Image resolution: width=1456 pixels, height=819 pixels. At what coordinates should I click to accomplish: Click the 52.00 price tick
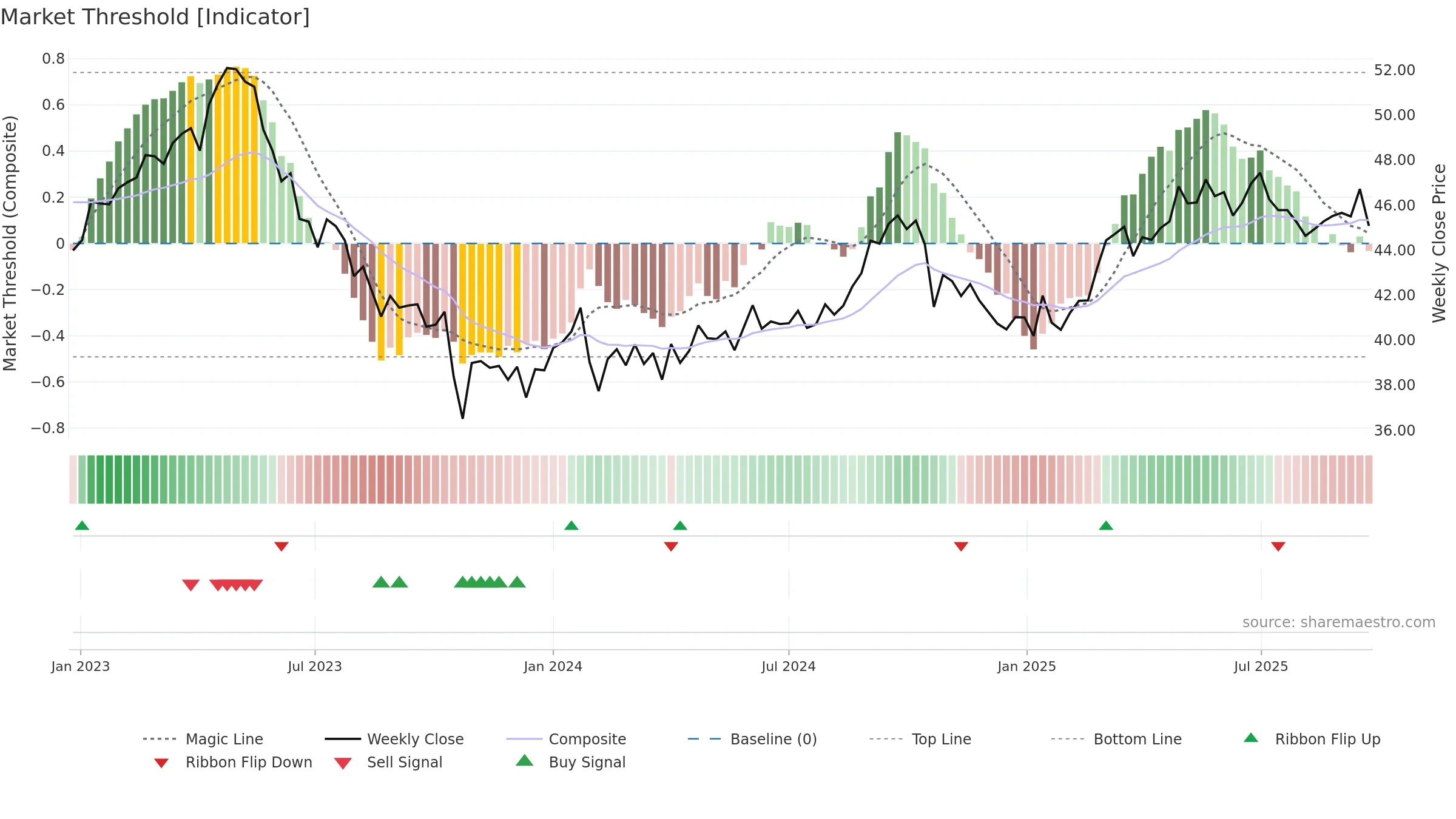coord(1395,70)
